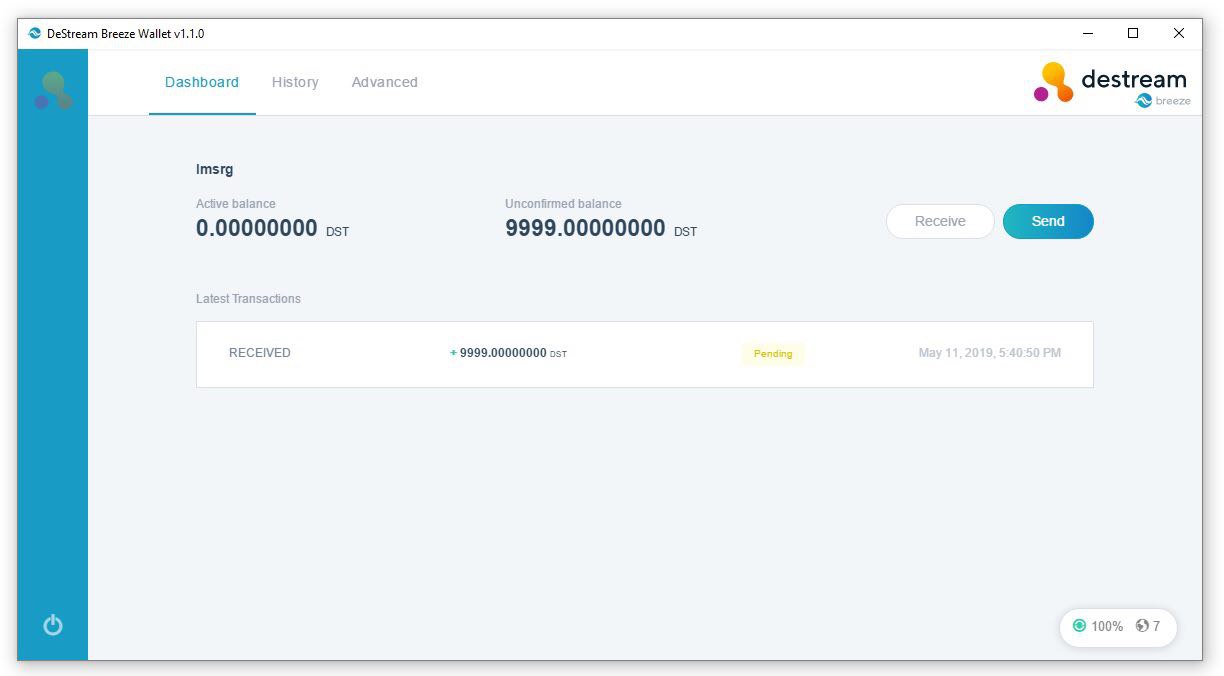
Task: Open the Dashboard tab
Action: point(202,82)
